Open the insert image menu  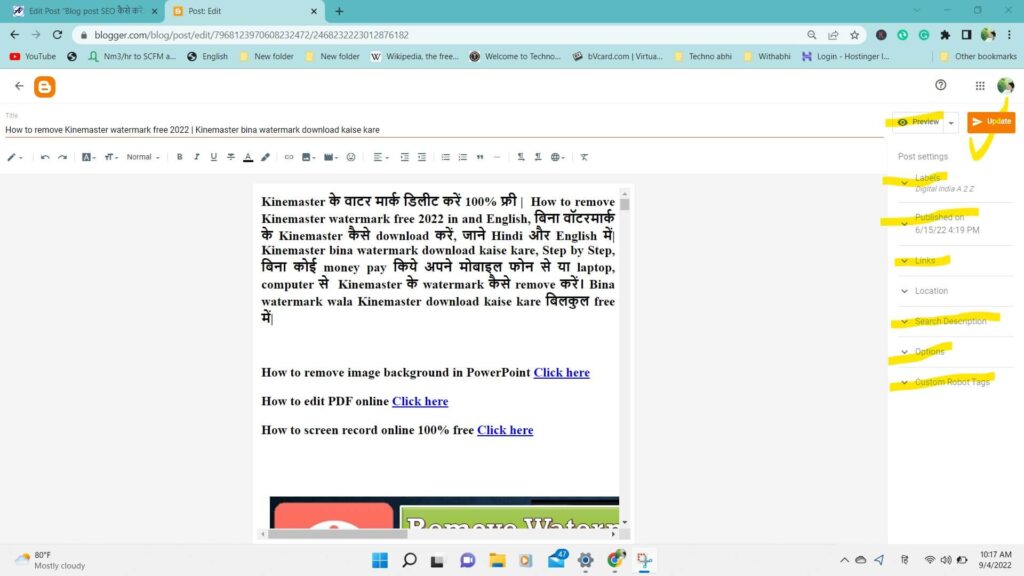308,157
